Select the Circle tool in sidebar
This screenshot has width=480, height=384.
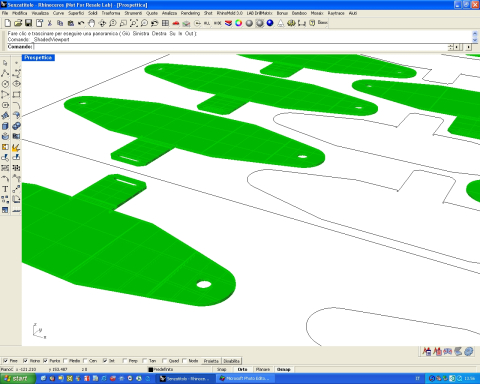pos(5,84)
